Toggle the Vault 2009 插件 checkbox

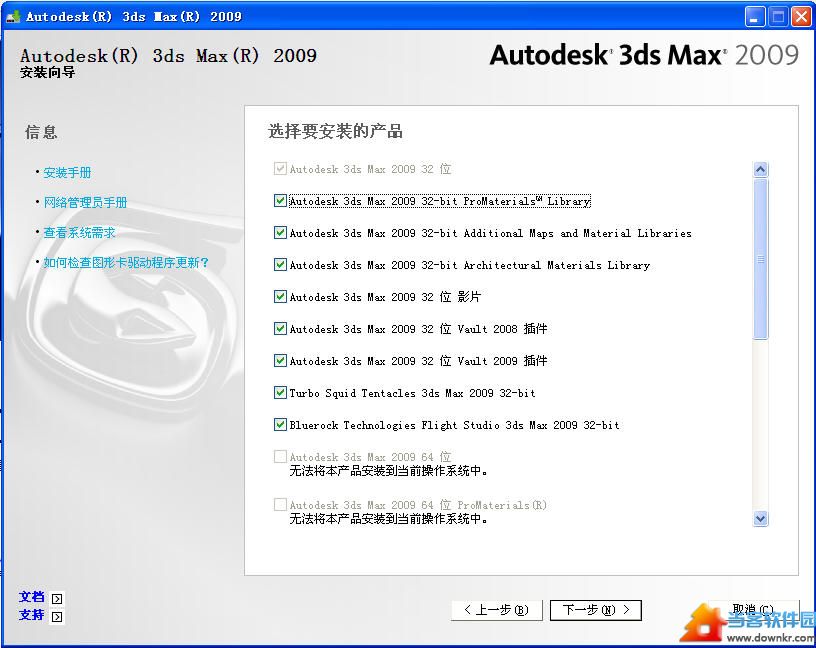point(280,360)
